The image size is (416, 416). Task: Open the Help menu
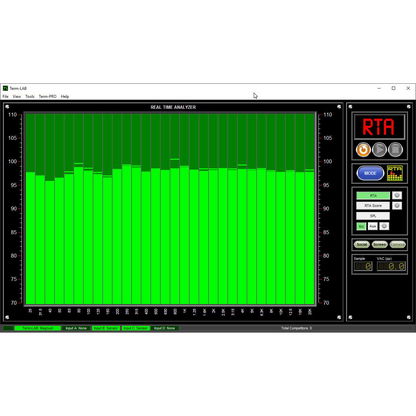point(65,96)
